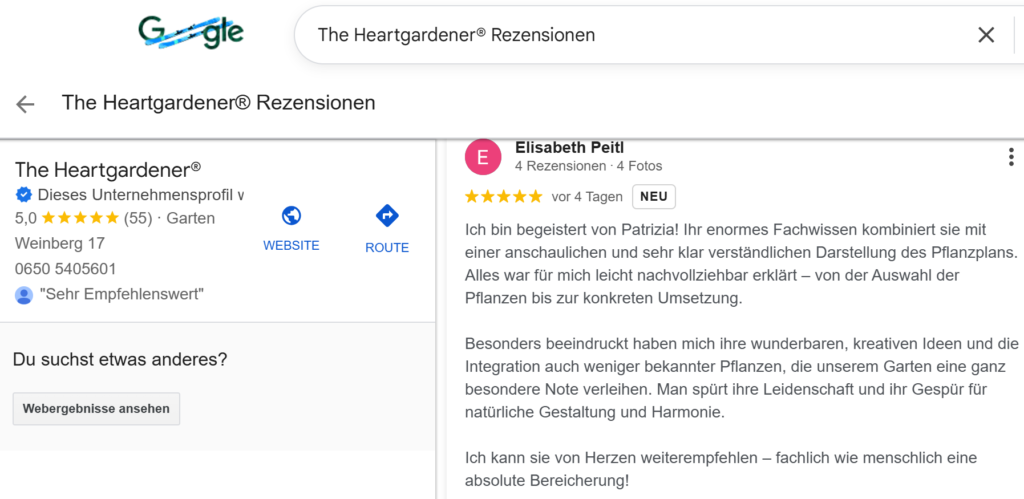Click the review count (55)
Viewport: 1024px width, 499px height.
click(x=138, y=218)
